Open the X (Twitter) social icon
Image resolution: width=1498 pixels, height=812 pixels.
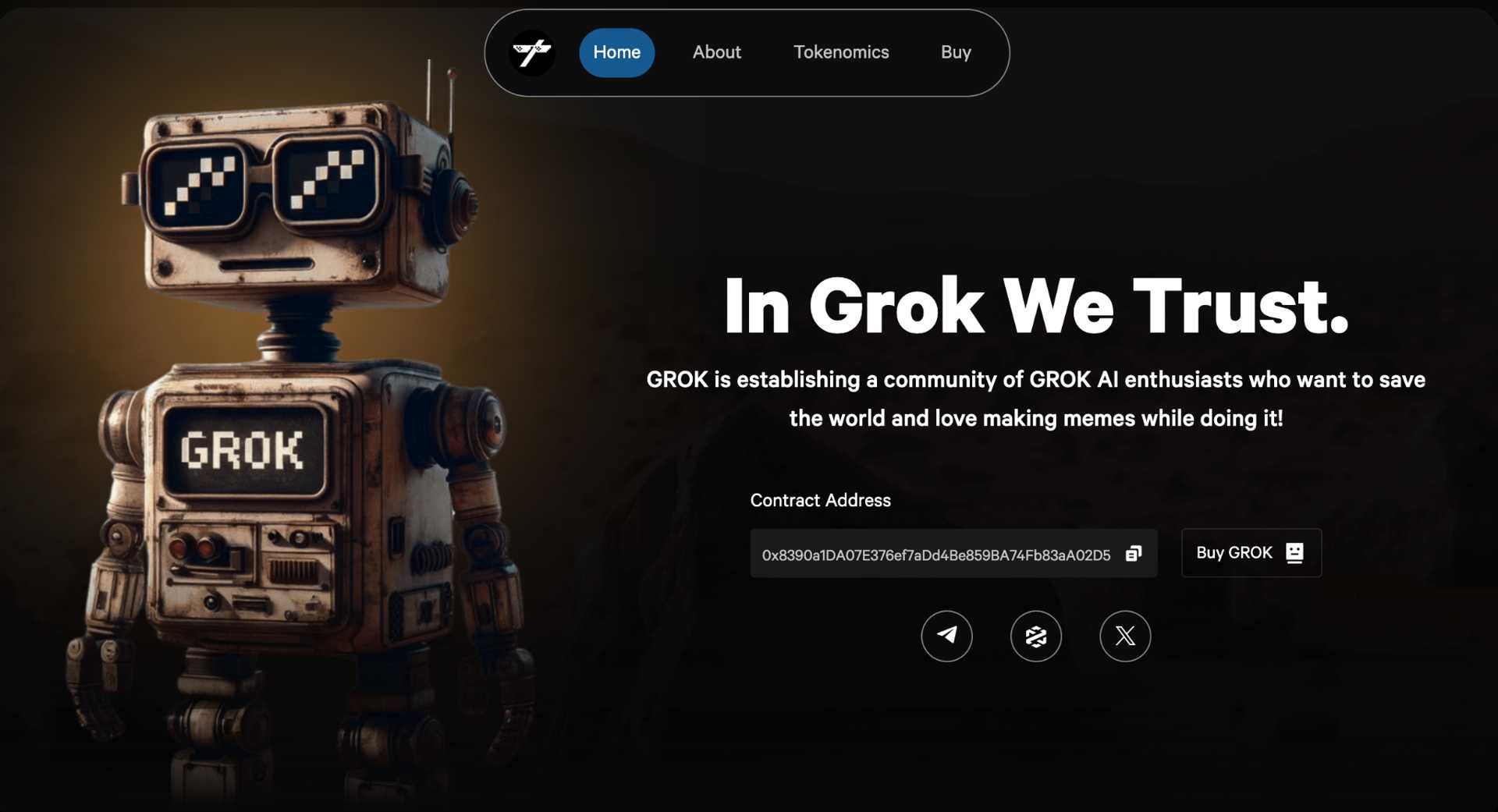[1125, 636]
